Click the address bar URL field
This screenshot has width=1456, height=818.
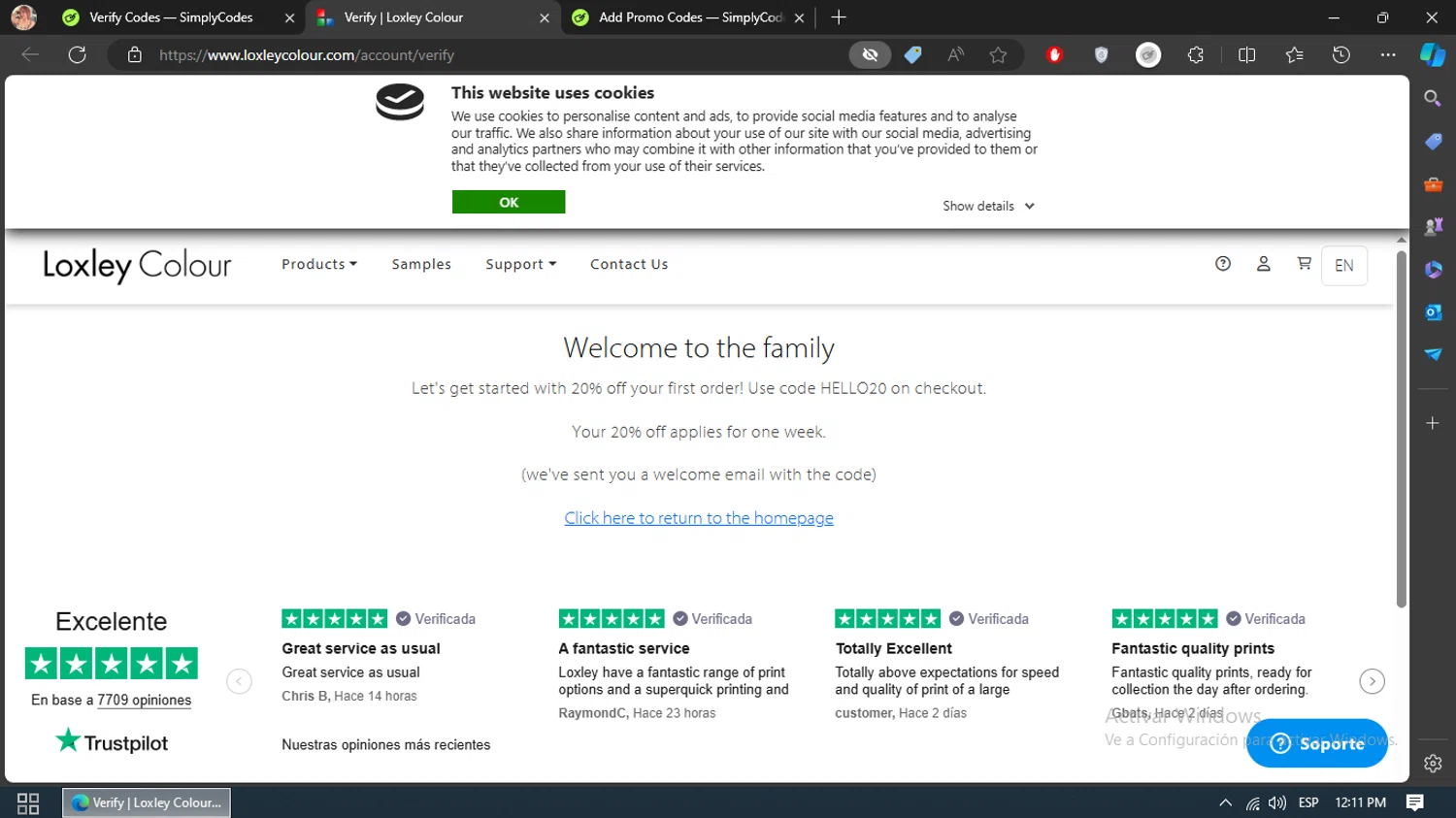pos(485,55)
